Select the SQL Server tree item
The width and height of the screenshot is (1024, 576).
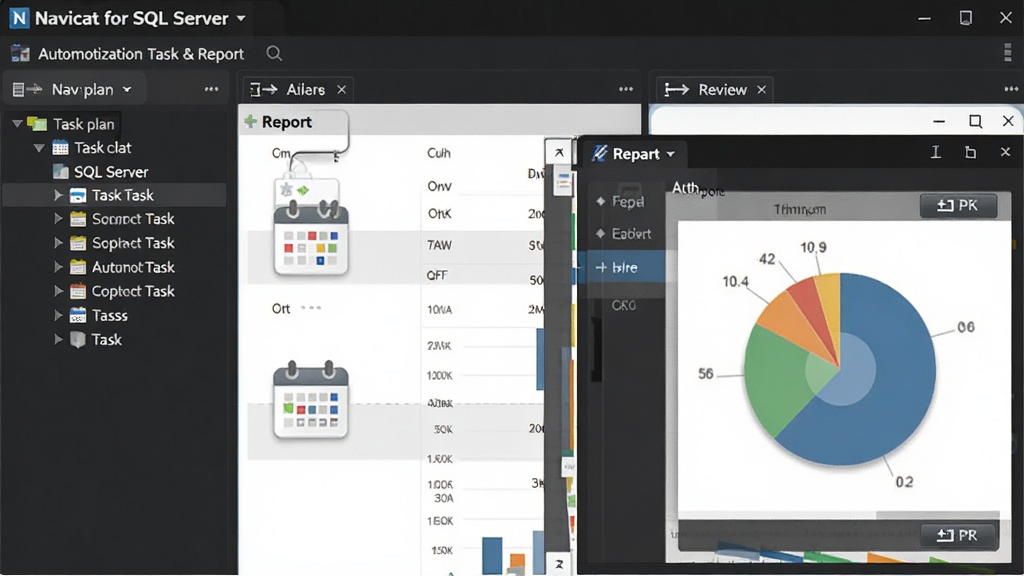[110, 172]
